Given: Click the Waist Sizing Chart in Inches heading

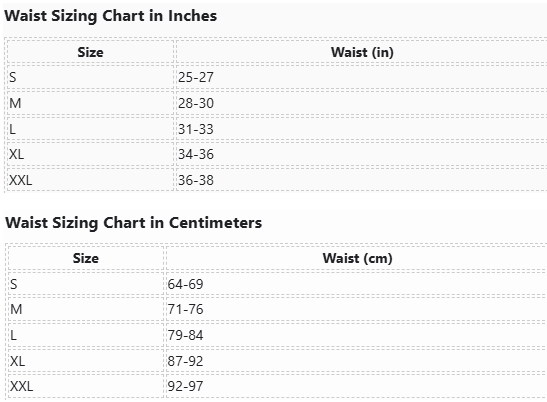Looking at the screenshot, I should pos(110,16).
